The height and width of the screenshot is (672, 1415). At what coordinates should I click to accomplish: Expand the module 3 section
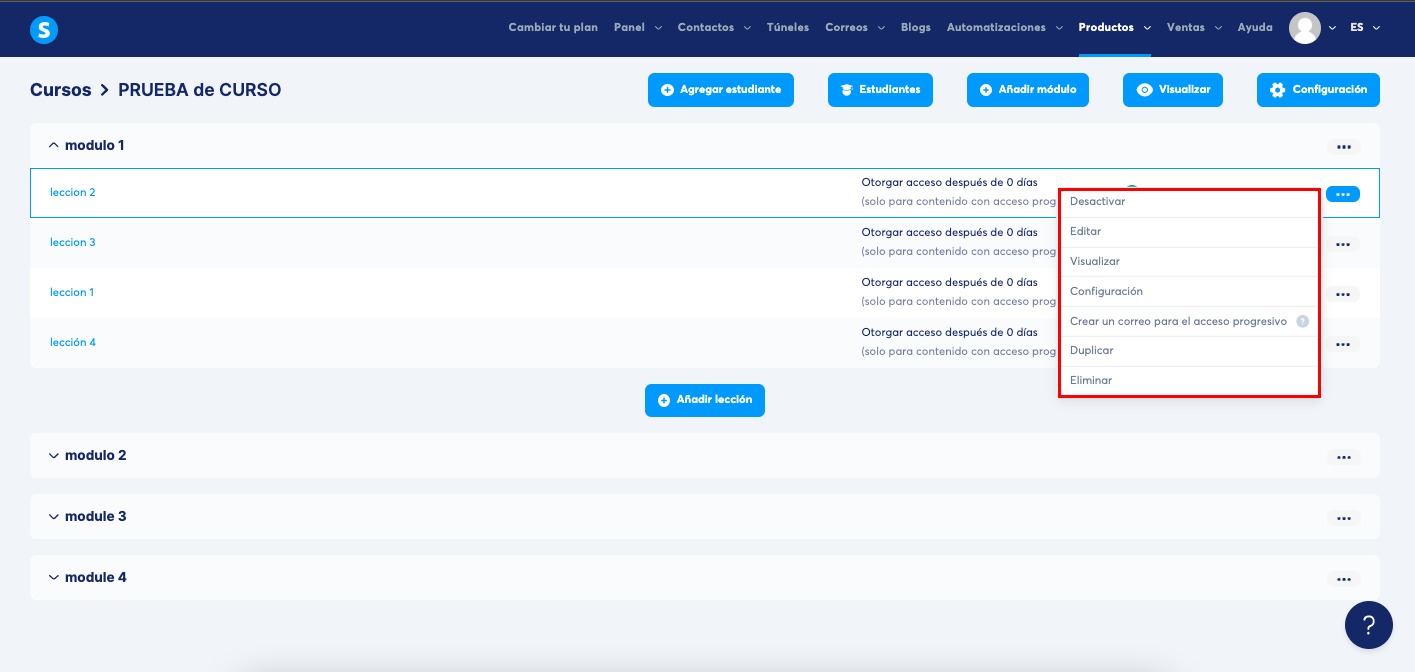tap(54, 517)
